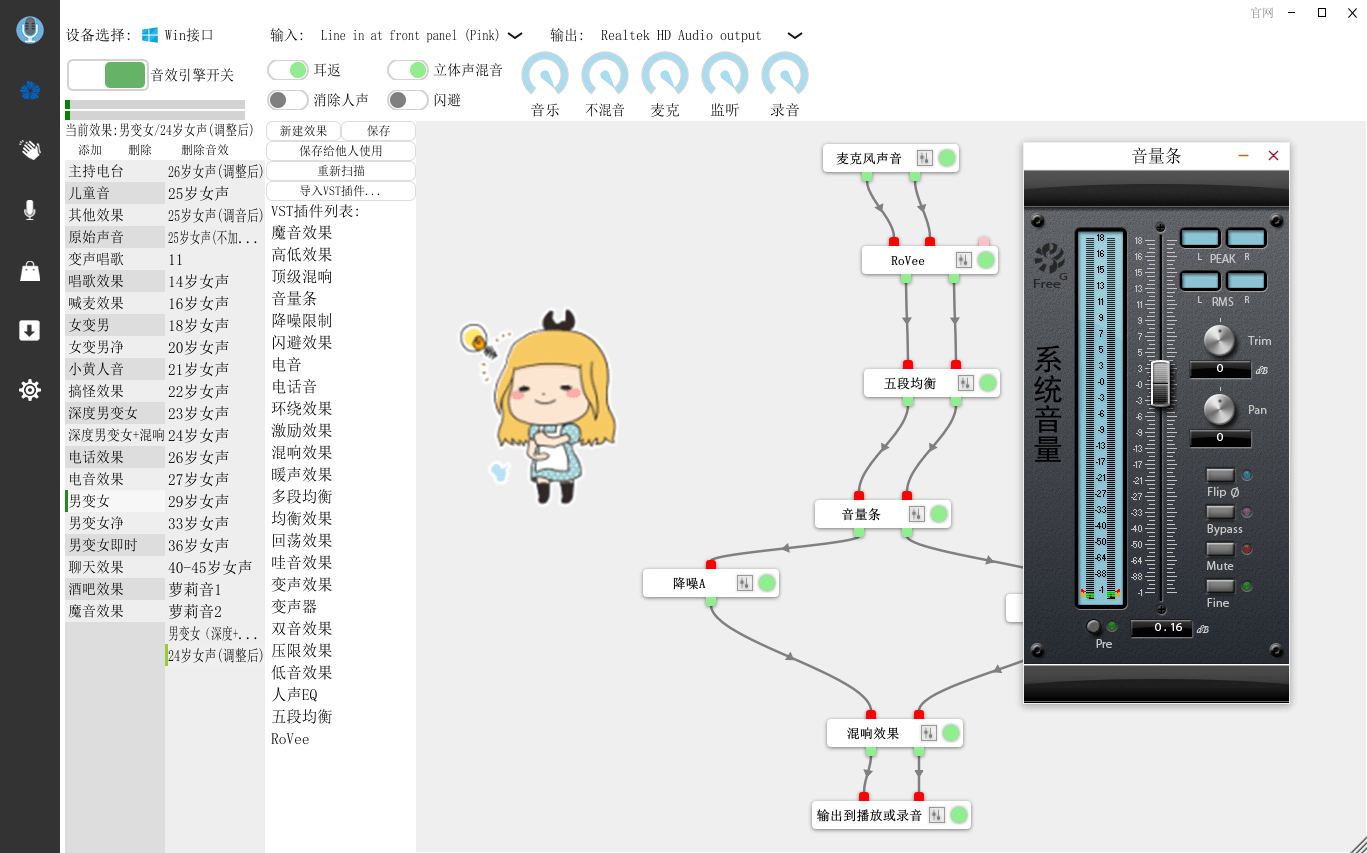Toggle the 音效引擎开关 master switch
The width and height of the screenshot is (1367, 853).
(108, 75)
